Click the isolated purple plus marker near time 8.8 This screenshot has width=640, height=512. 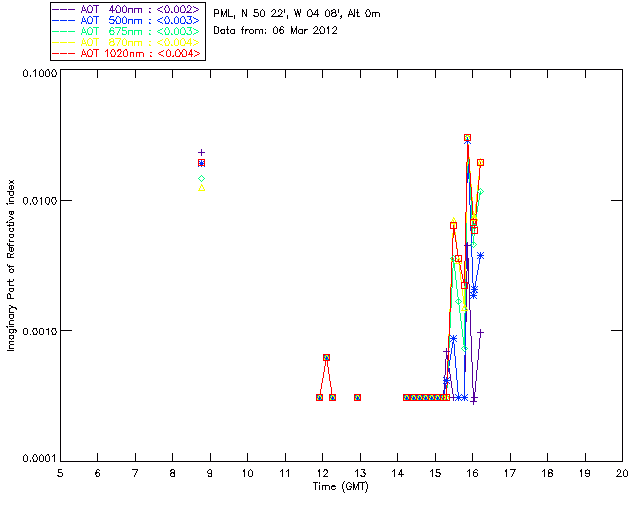coord(201,153)
